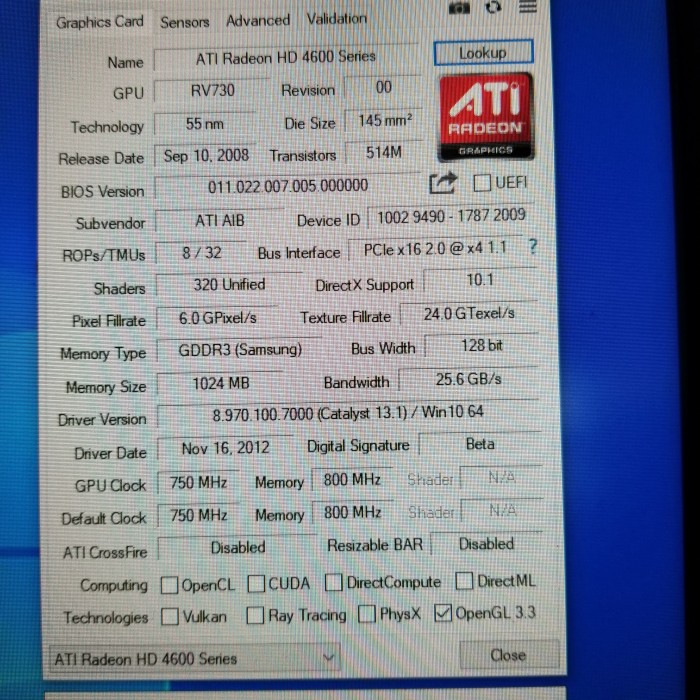Click the Bandwidth value 25.6 GB/s
The image size is (700, 700).
pyautogui.click(x=469, y=379)
